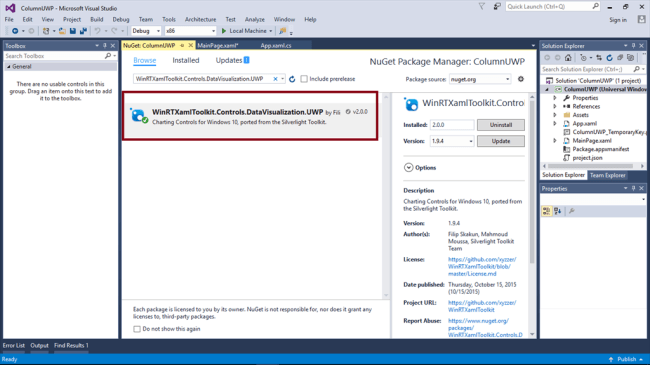The image size is (650, 365).
Task: Click Refresh icon in Solution Explorer toolbar
Action: (x=609, y=58)
